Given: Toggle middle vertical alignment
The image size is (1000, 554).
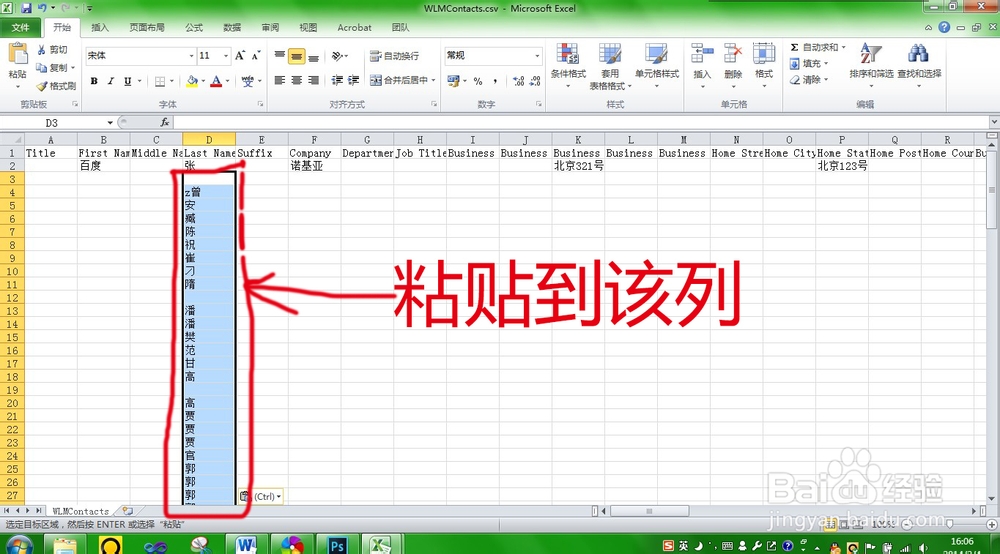Looking at the screenshot, I should [x=297, y=56].
